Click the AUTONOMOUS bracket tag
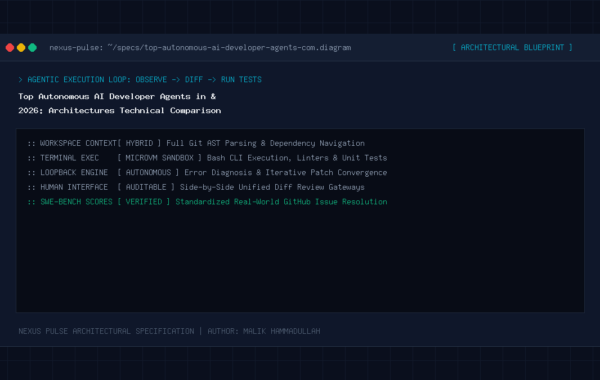Viewport: 600px width, 380px height. click(x=148, y=173)
